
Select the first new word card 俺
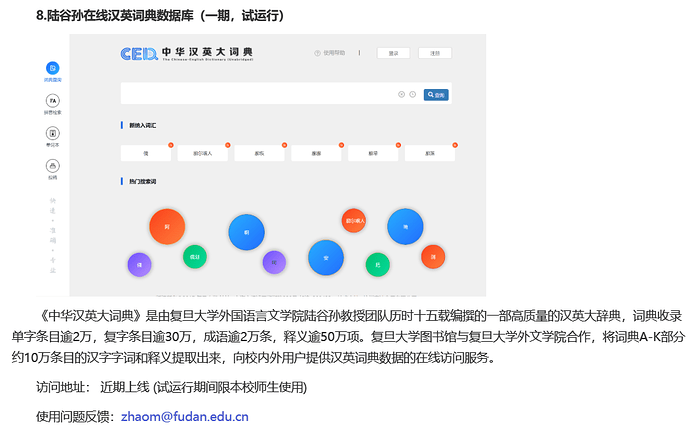point(146,154)
